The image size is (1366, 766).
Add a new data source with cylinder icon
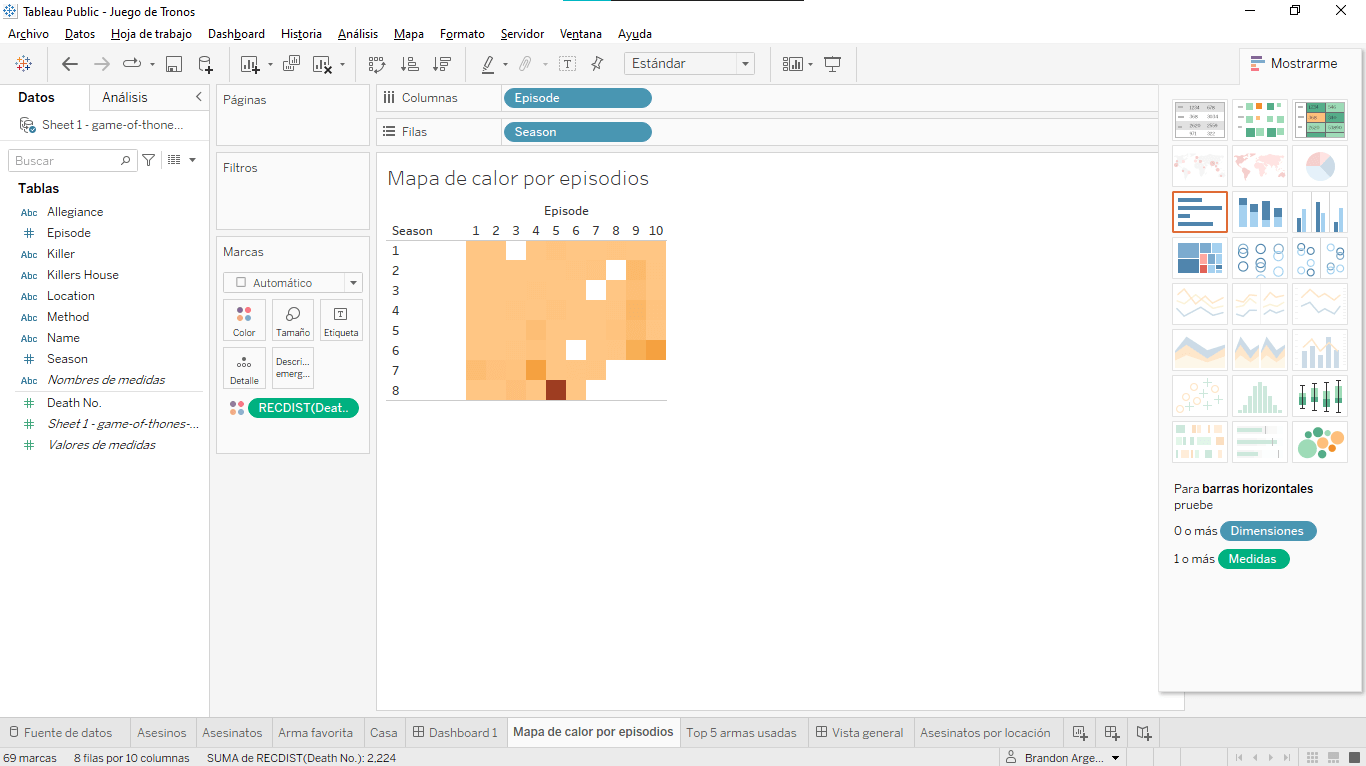205,64
